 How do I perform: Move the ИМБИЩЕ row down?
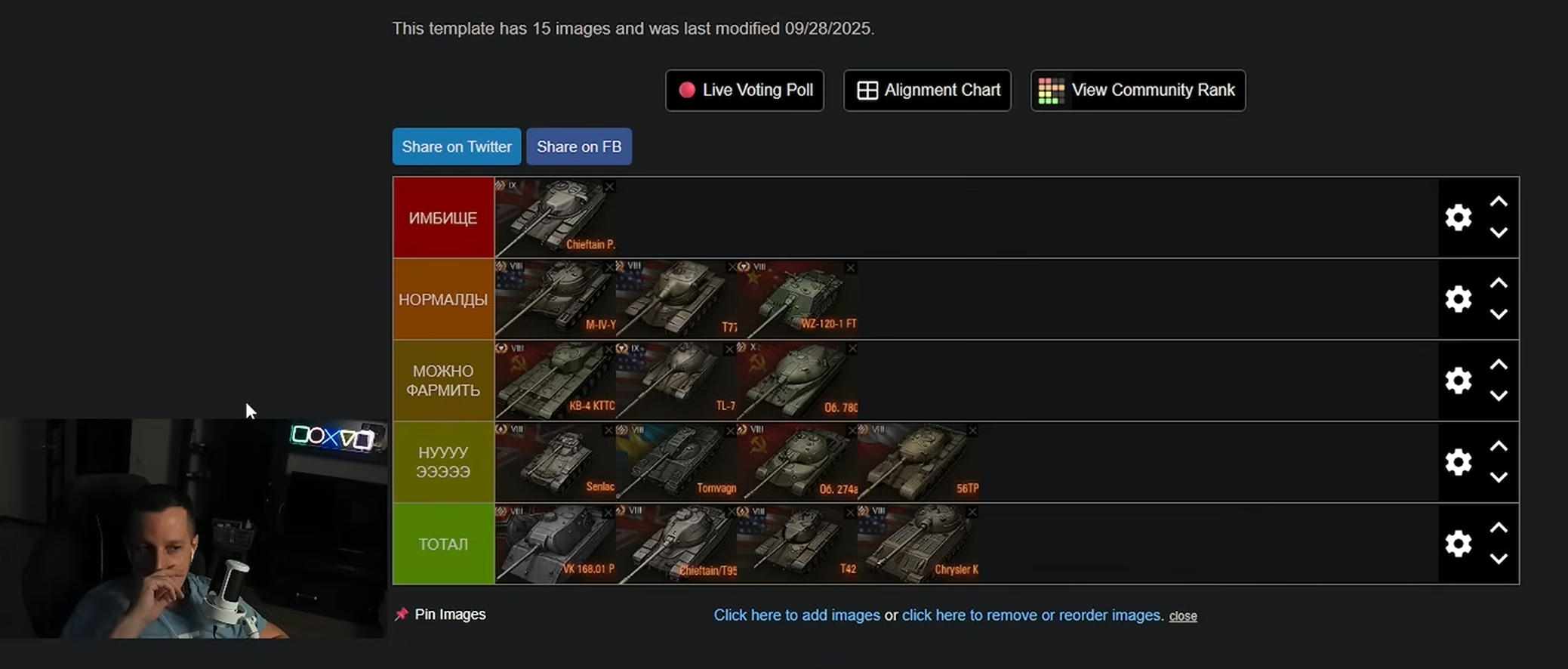pos(1499,233)
